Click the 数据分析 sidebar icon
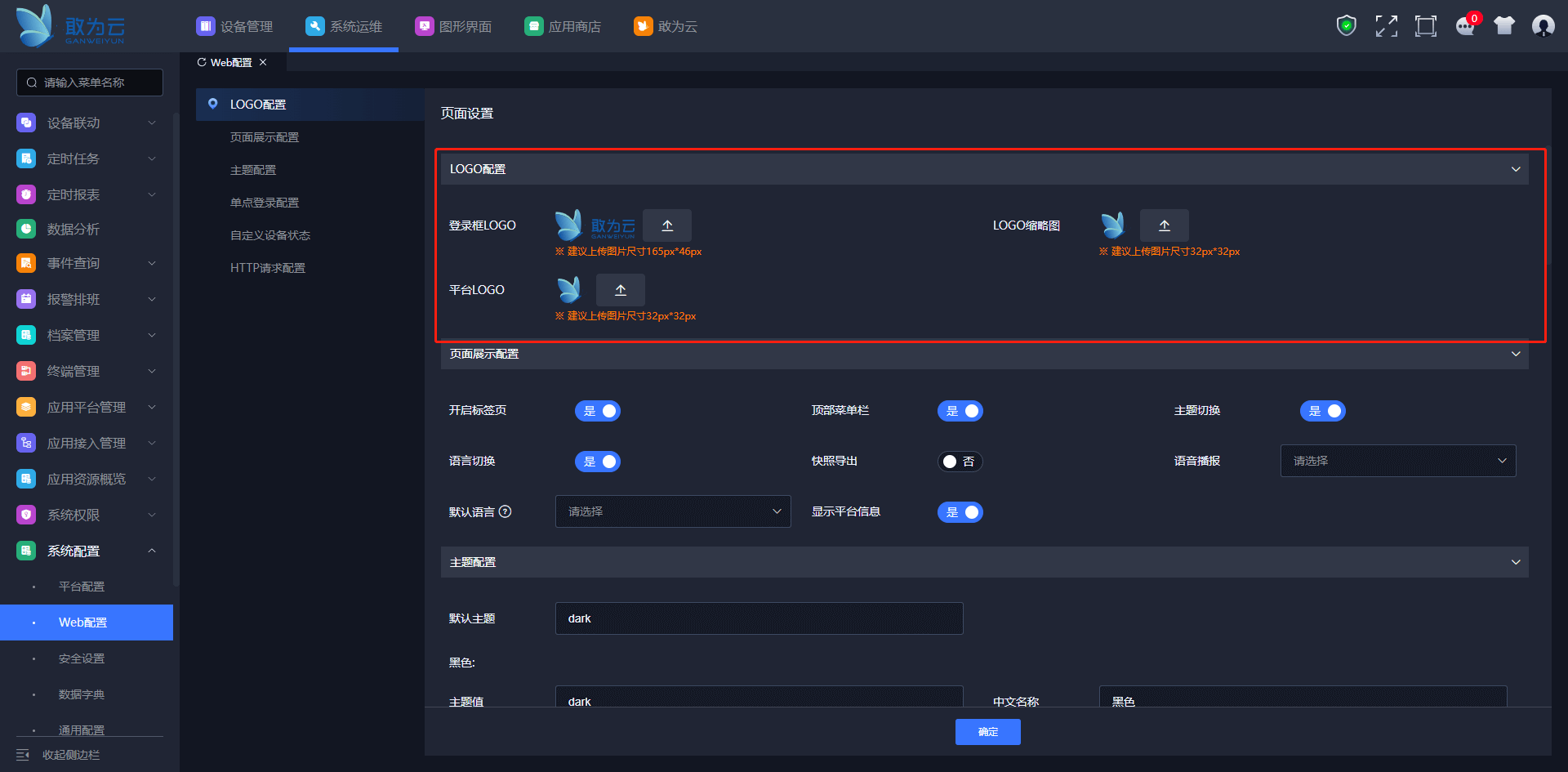The height and width of the screenshot is (772, 1568). (26, 229)
